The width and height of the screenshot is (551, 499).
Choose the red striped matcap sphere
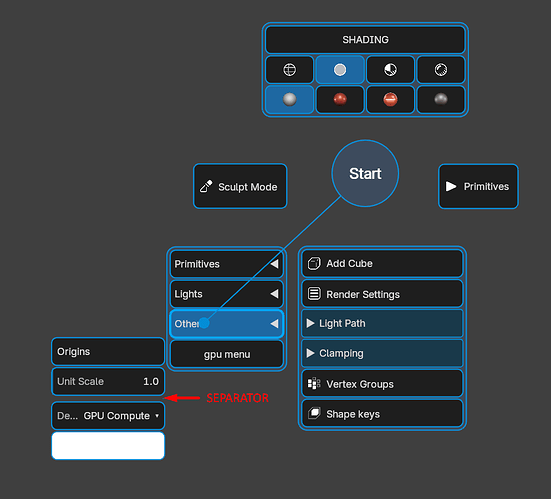tap(390, 99)
